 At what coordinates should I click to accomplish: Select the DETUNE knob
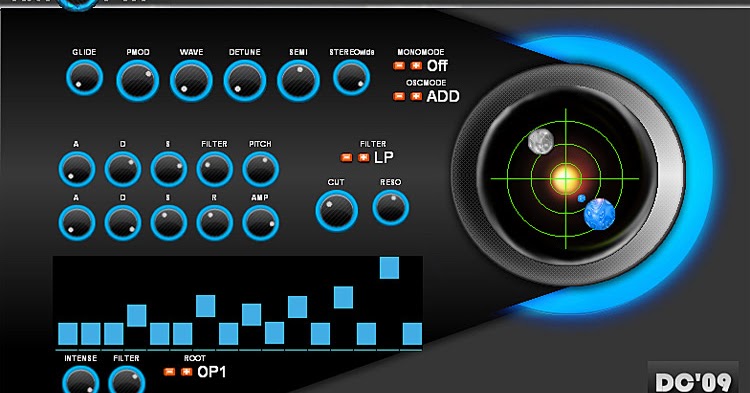[245, 80]
